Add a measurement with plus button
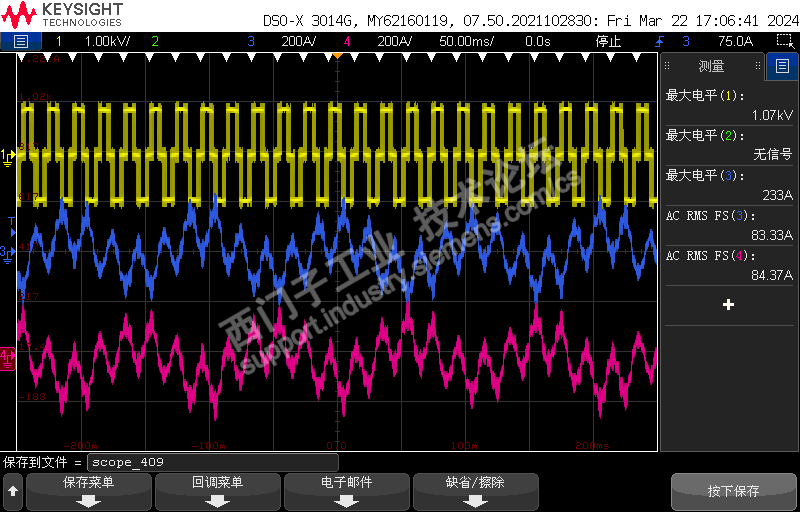800x512 pixels. (x=729, y=305)
